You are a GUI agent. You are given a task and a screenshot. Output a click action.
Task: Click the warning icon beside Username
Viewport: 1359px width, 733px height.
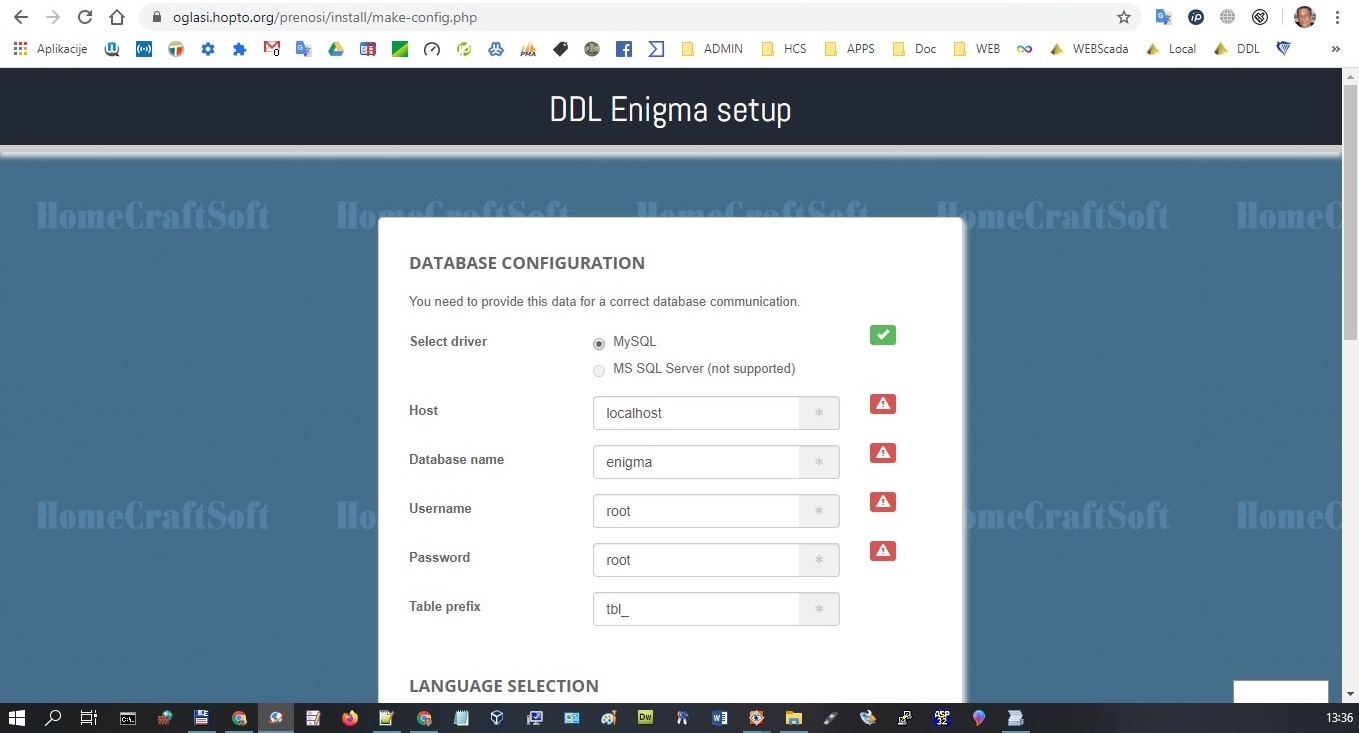(883, 502)
